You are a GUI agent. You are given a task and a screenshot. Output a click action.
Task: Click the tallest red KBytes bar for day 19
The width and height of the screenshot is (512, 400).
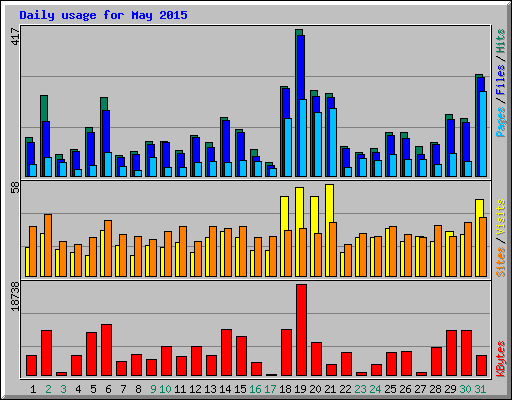click(x=301, y=330)
